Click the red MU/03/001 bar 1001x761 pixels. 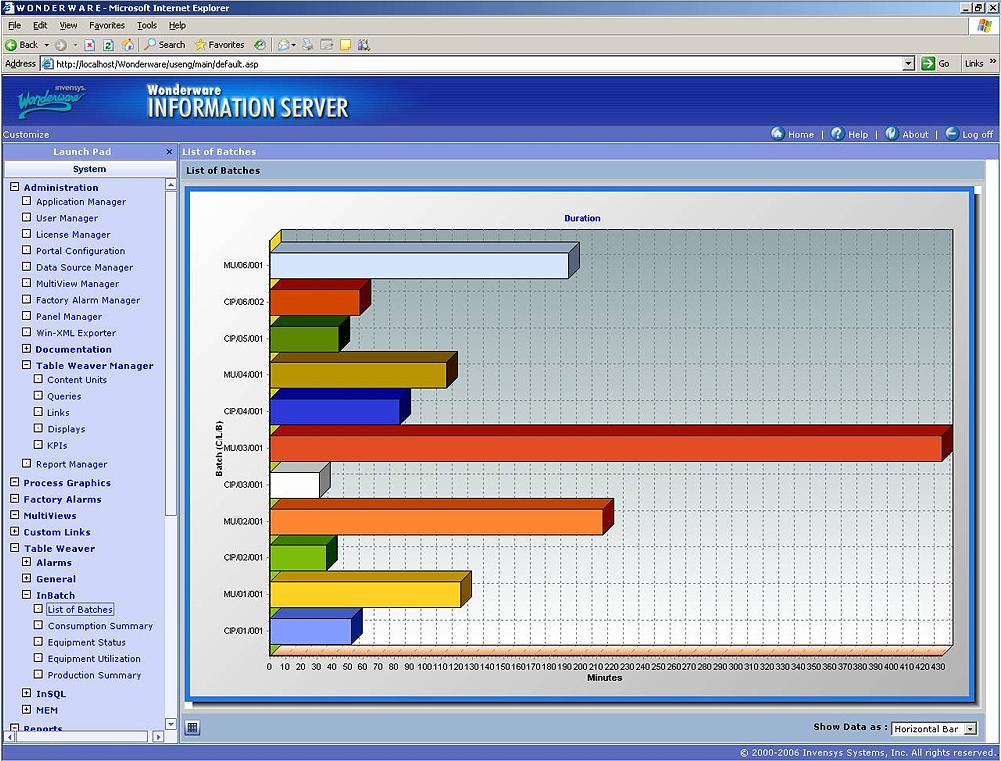(x=605, y=448)
